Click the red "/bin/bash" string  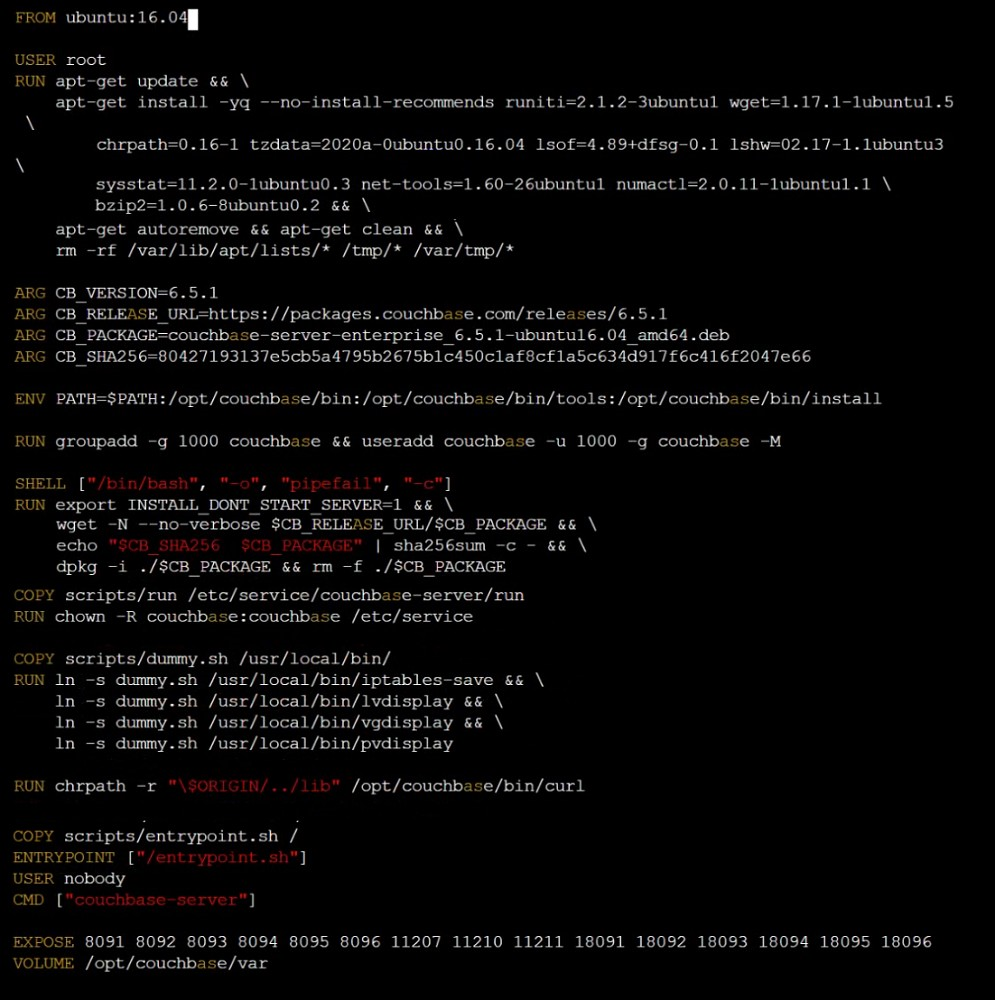pyautogui.click(x=142, y=484)
